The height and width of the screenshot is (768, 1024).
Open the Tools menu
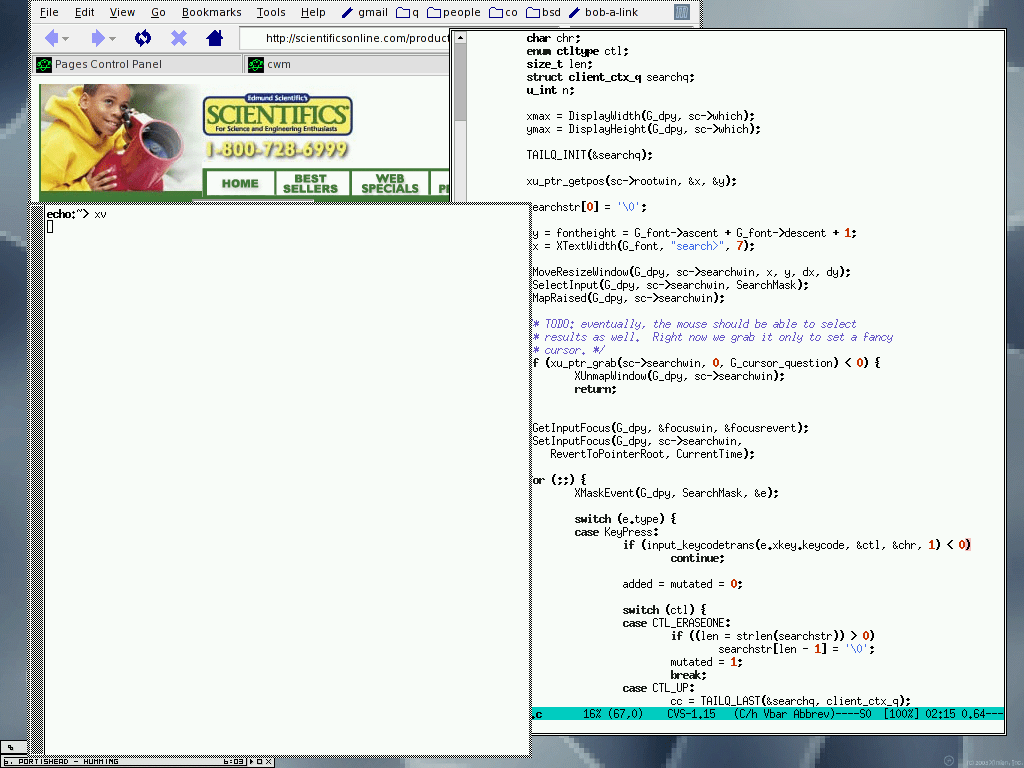[270, 13]
